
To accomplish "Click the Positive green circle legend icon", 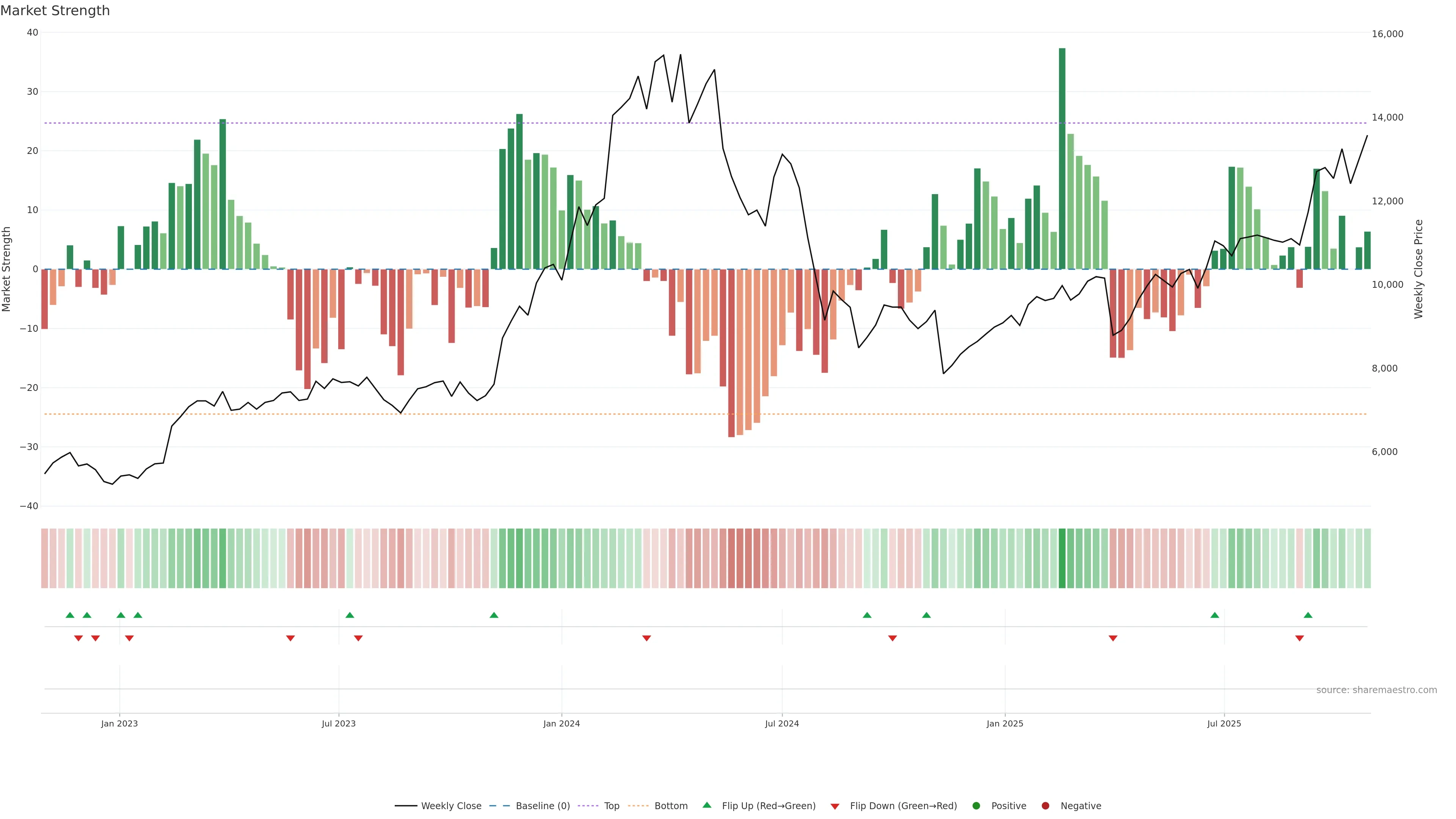I will click(976, 806).
